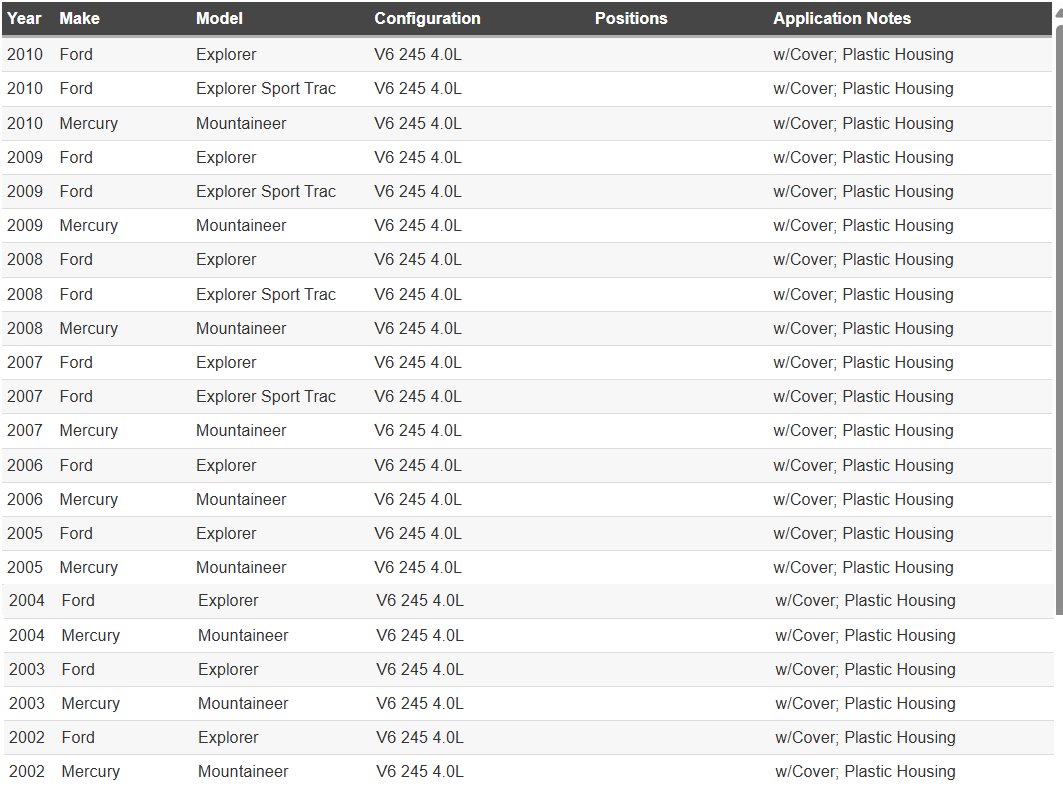This screenshot has width=1063, height=786.
Task: Click the 2002 Ford Explorer year cell
Action: click(x=27, y=737)
